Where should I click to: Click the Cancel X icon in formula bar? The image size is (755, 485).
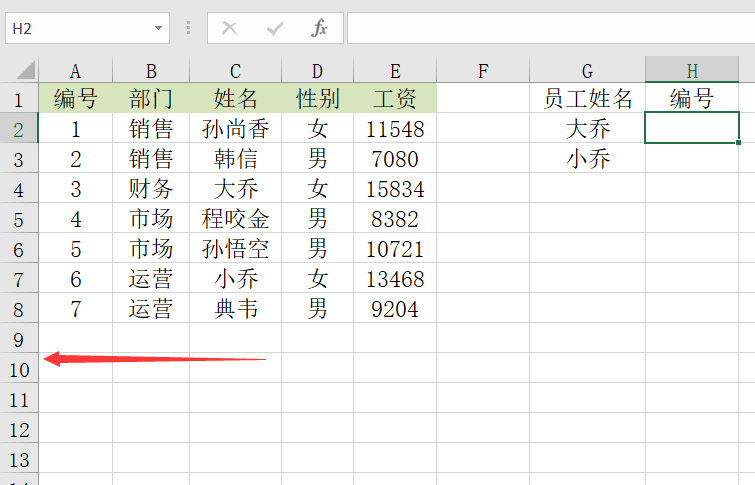(x=230, y=28)
